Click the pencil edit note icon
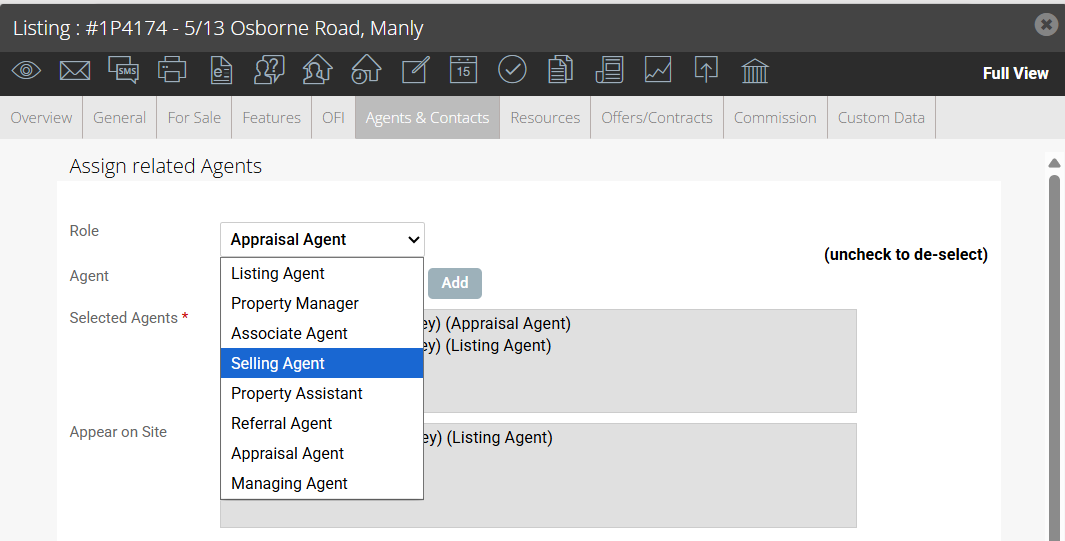This screenshot has width=1065, height=541. tap(415, 70)
